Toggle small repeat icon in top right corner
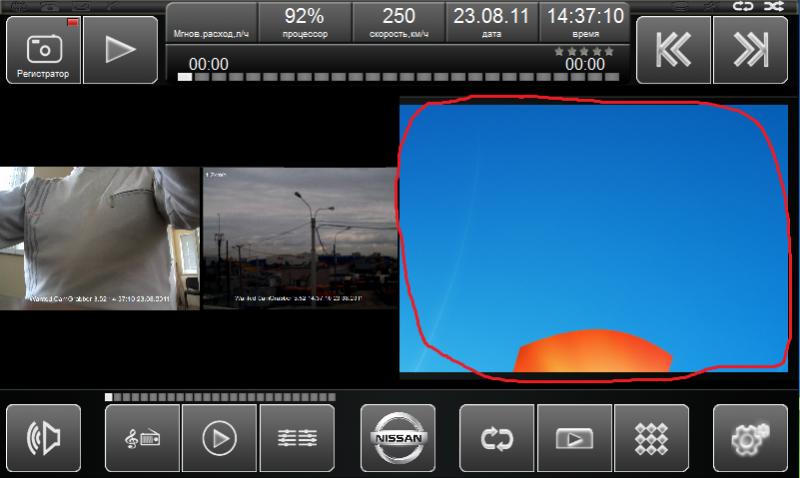The image size is (800, 478). (743, 6)
